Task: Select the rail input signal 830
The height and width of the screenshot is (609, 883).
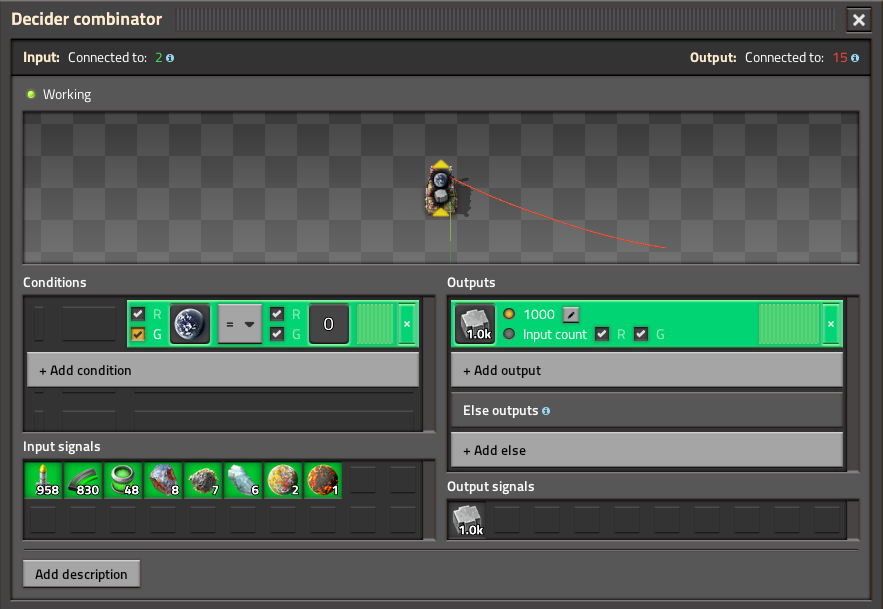Action: (83, 480)
